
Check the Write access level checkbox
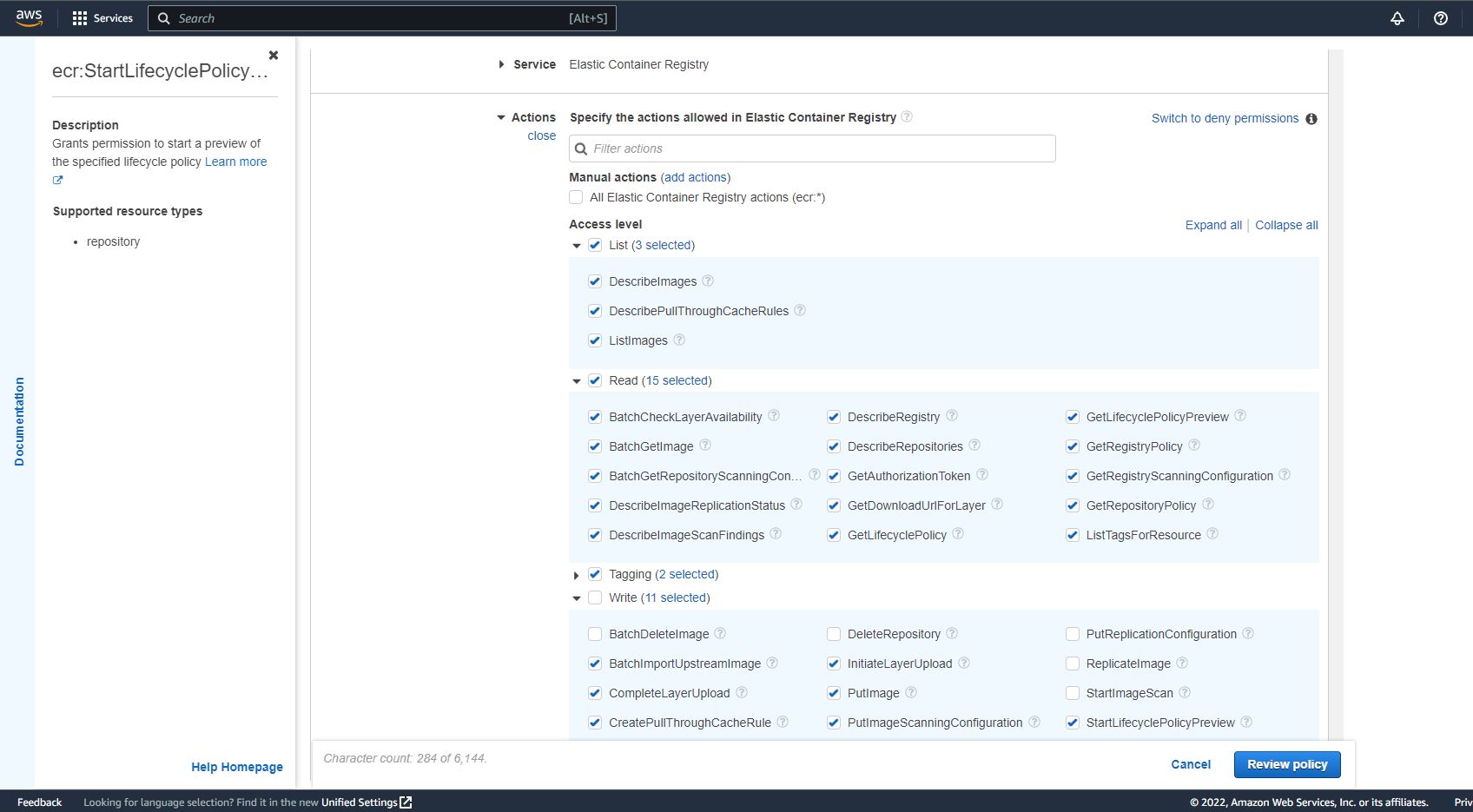(x=595, y=597)
